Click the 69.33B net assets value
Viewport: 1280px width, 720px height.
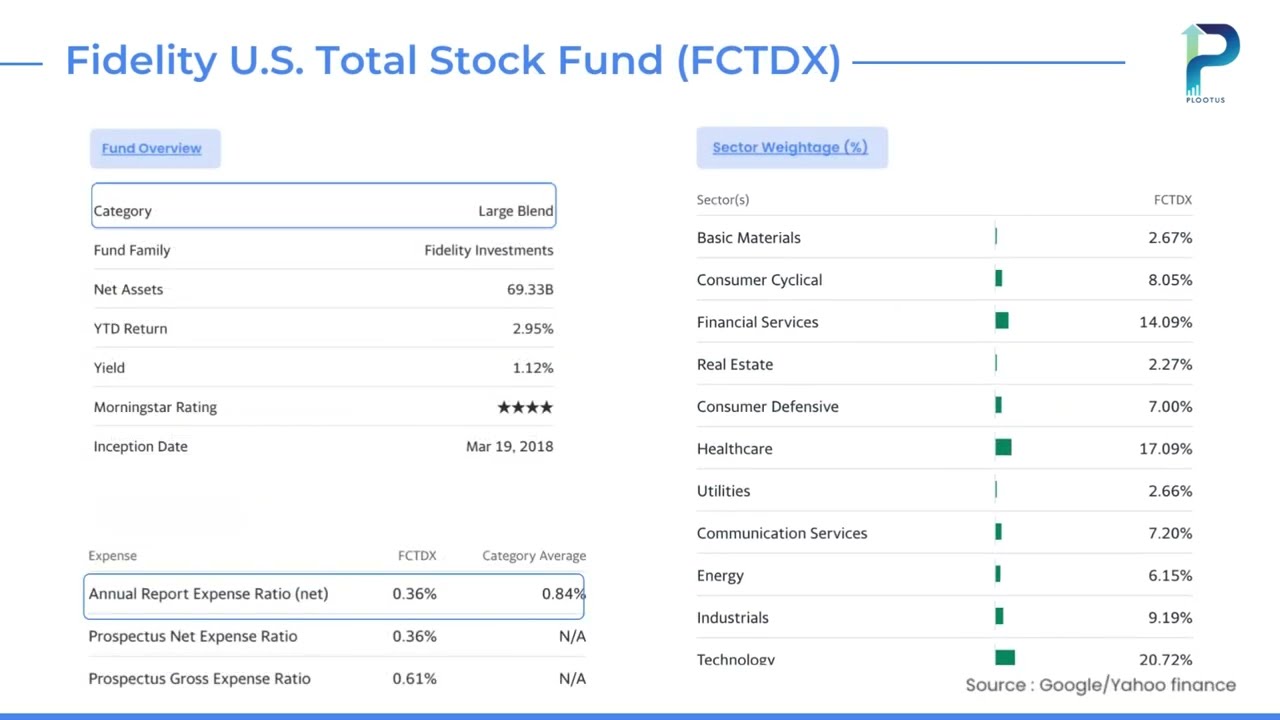[530, 289]
